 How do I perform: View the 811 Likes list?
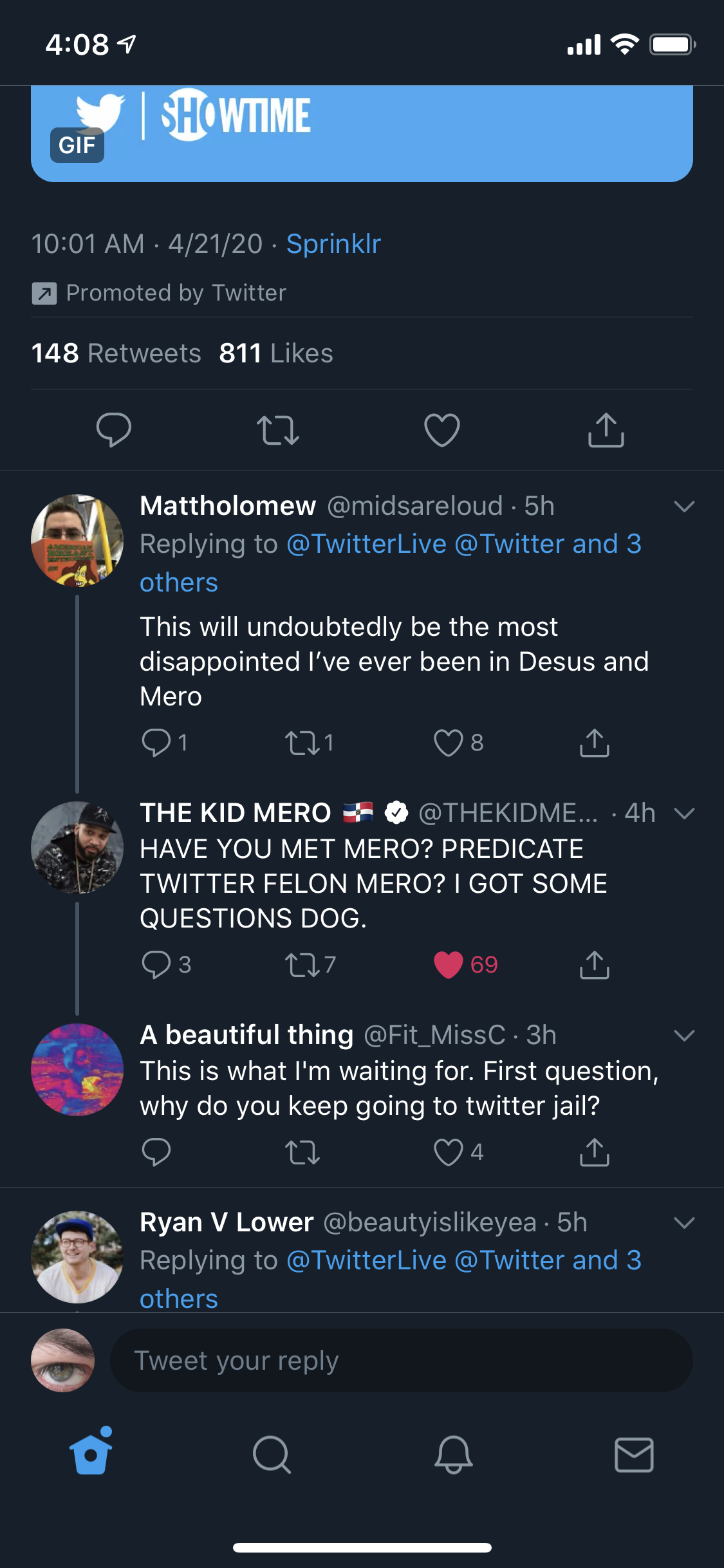pyautogui.click(x=276, y=353)
